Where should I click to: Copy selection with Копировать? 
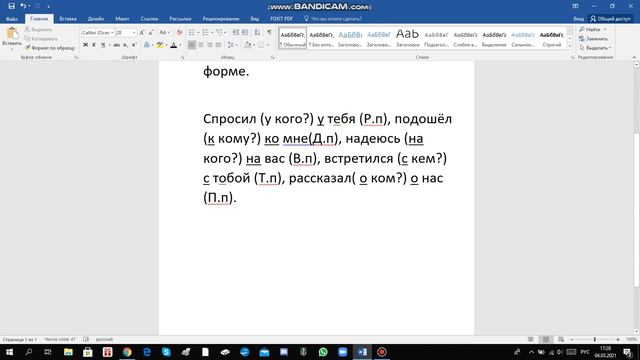point(41,39)
